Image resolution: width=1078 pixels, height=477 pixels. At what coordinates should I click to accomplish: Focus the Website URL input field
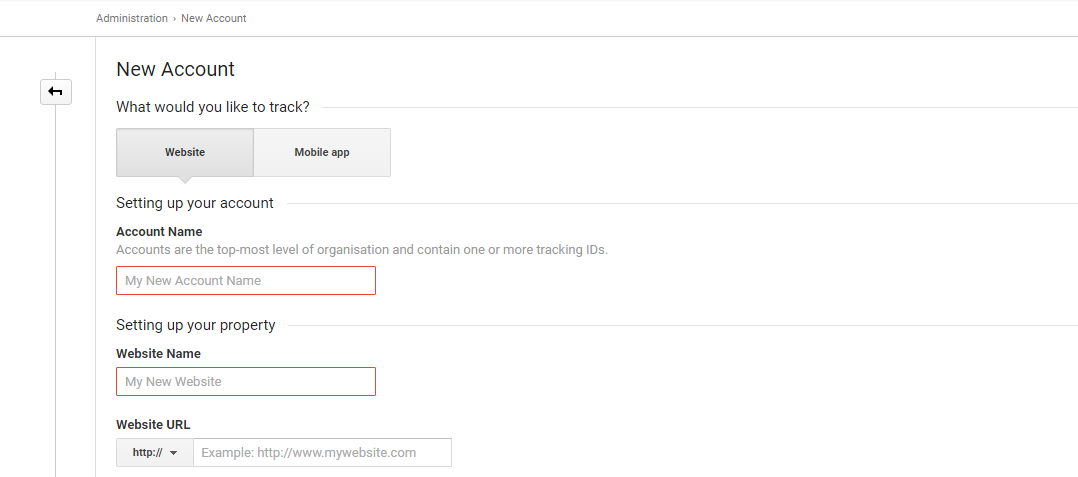tap(322, 453)
